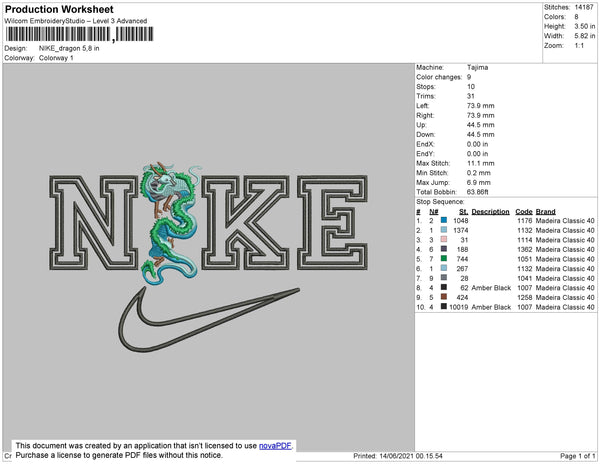Click the Max Stitch value '11.1 mm'
The image size is (600, 464).
coord(481,163)
